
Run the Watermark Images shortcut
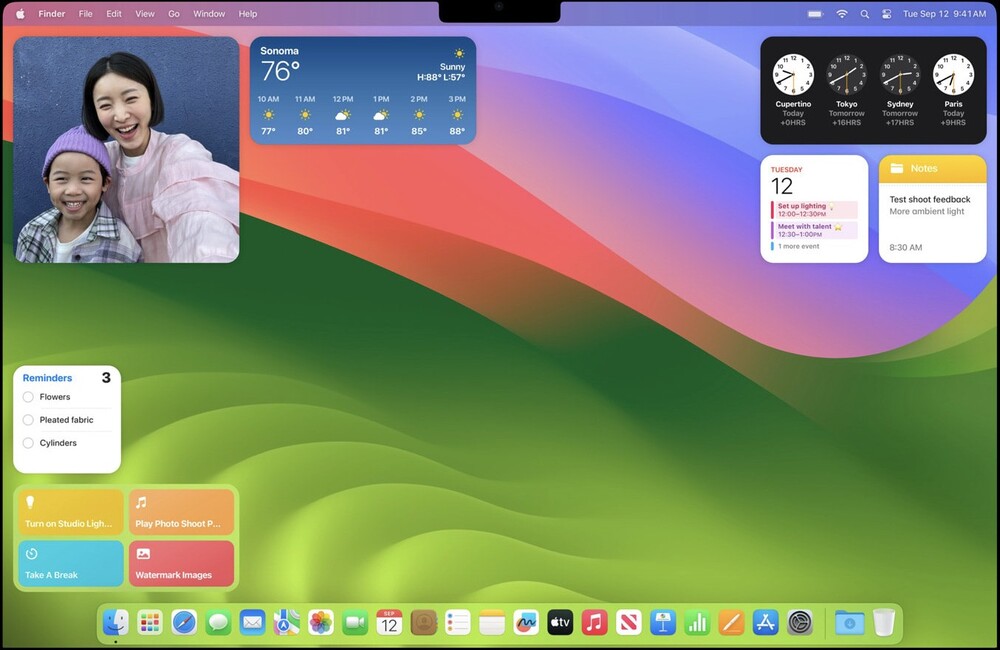click(x=182, y=563)
